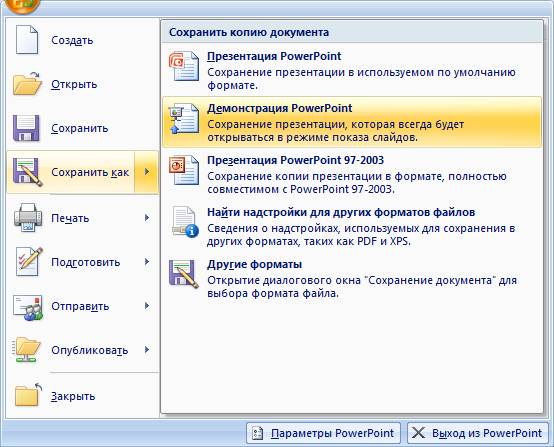
Task: Open Параметры PowerPoint options button
Action: [x=323, y=433]
